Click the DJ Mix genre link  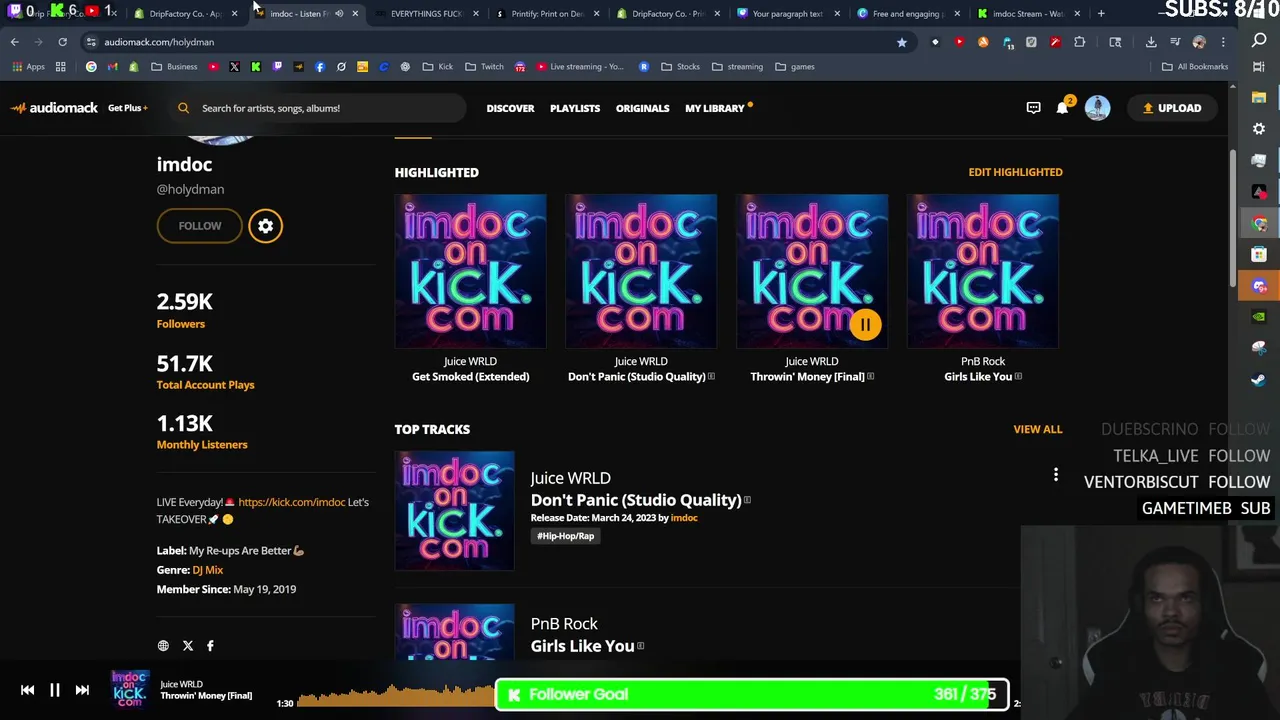[208, 570]
